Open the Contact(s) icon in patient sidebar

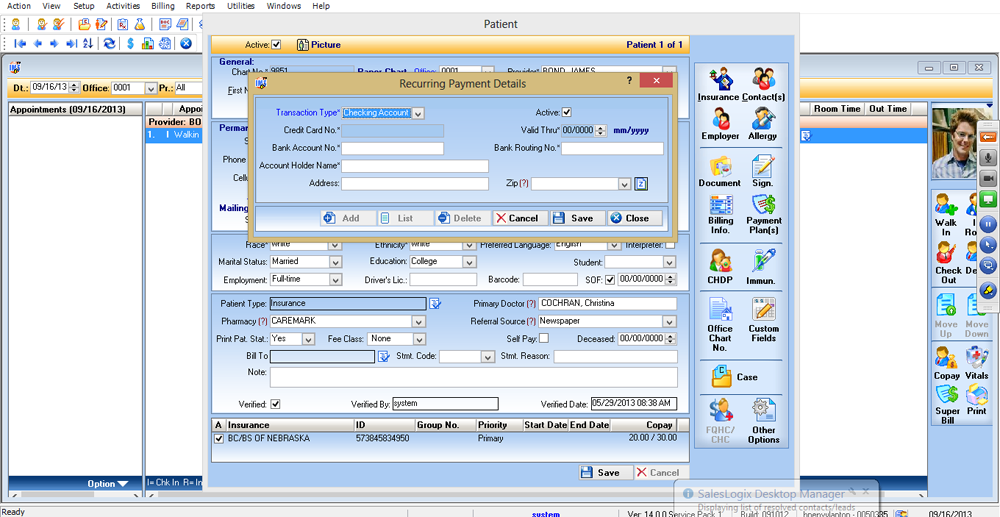tap(763, 85)
